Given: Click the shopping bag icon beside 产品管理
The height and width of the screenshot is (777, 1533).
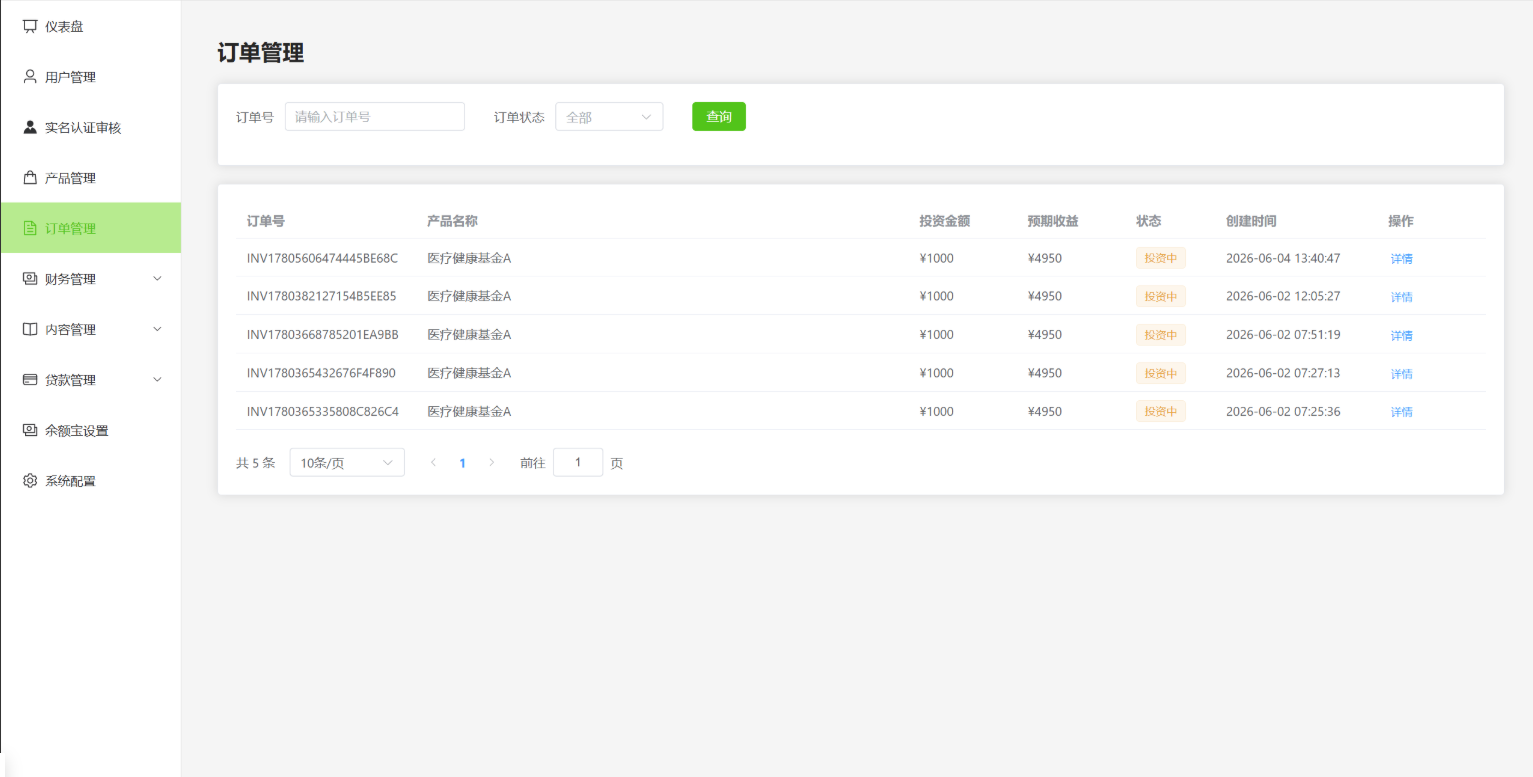Looking at the screenshot, I should (x=30, y=178).
